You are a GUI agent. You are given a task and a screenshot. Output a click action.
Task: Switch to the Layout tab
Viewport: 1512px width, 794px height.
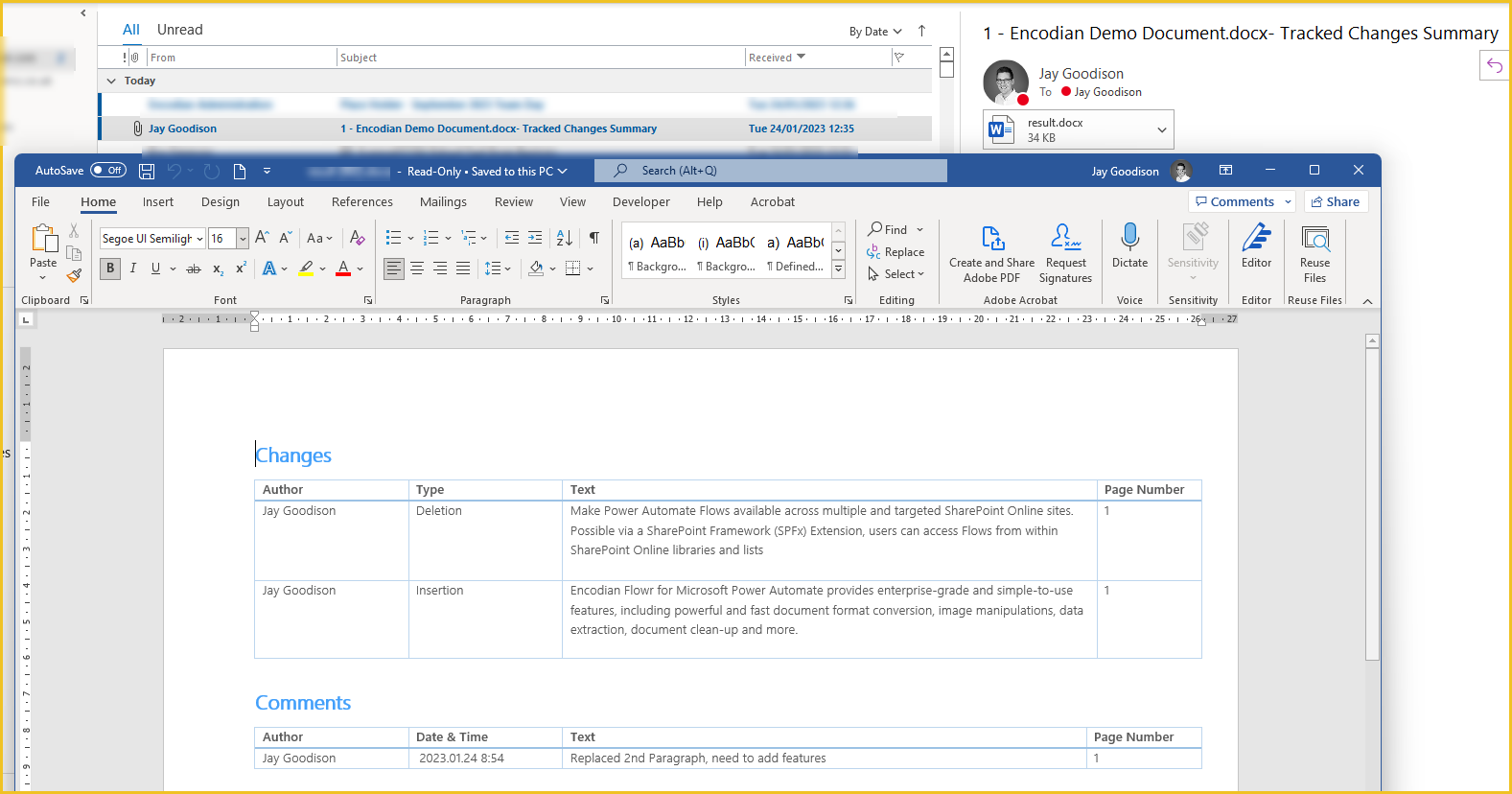click(286, 201)
